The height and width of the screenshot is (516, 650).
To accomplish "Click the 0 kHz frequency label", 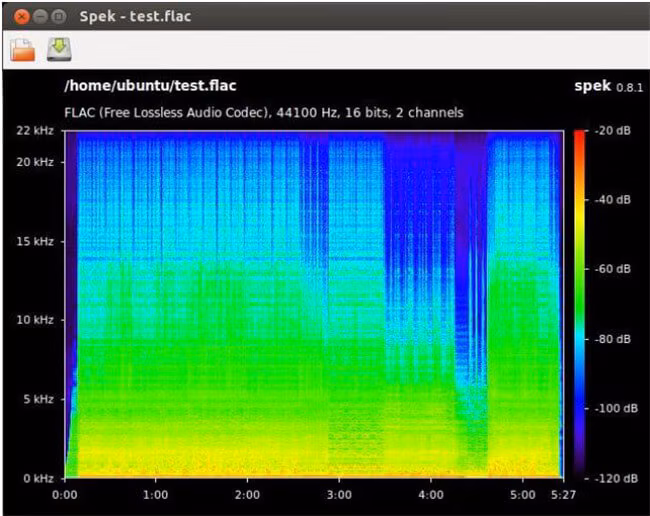I will pyautogui.click(x=39, y=478).
